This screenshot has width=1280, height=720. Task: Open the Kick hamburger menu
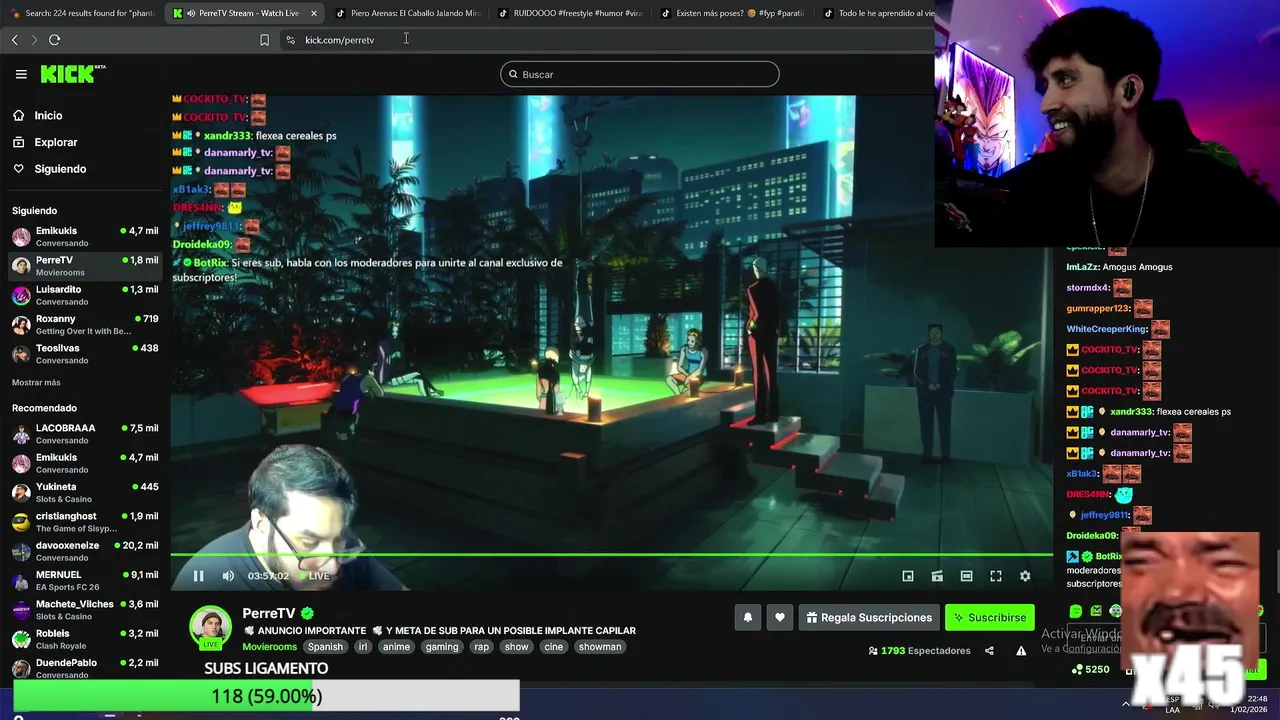click(x=21, y=74)
